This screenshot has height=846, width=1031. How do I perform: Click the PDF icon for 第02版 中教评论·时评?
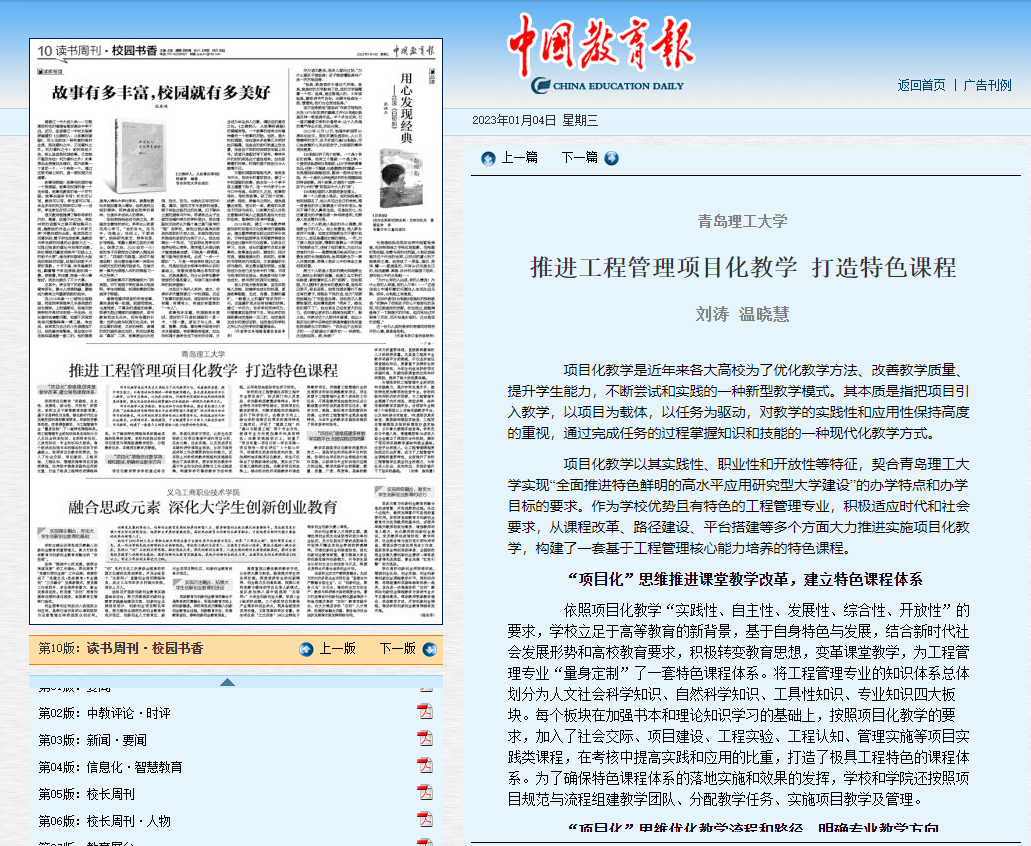[425, 712]
